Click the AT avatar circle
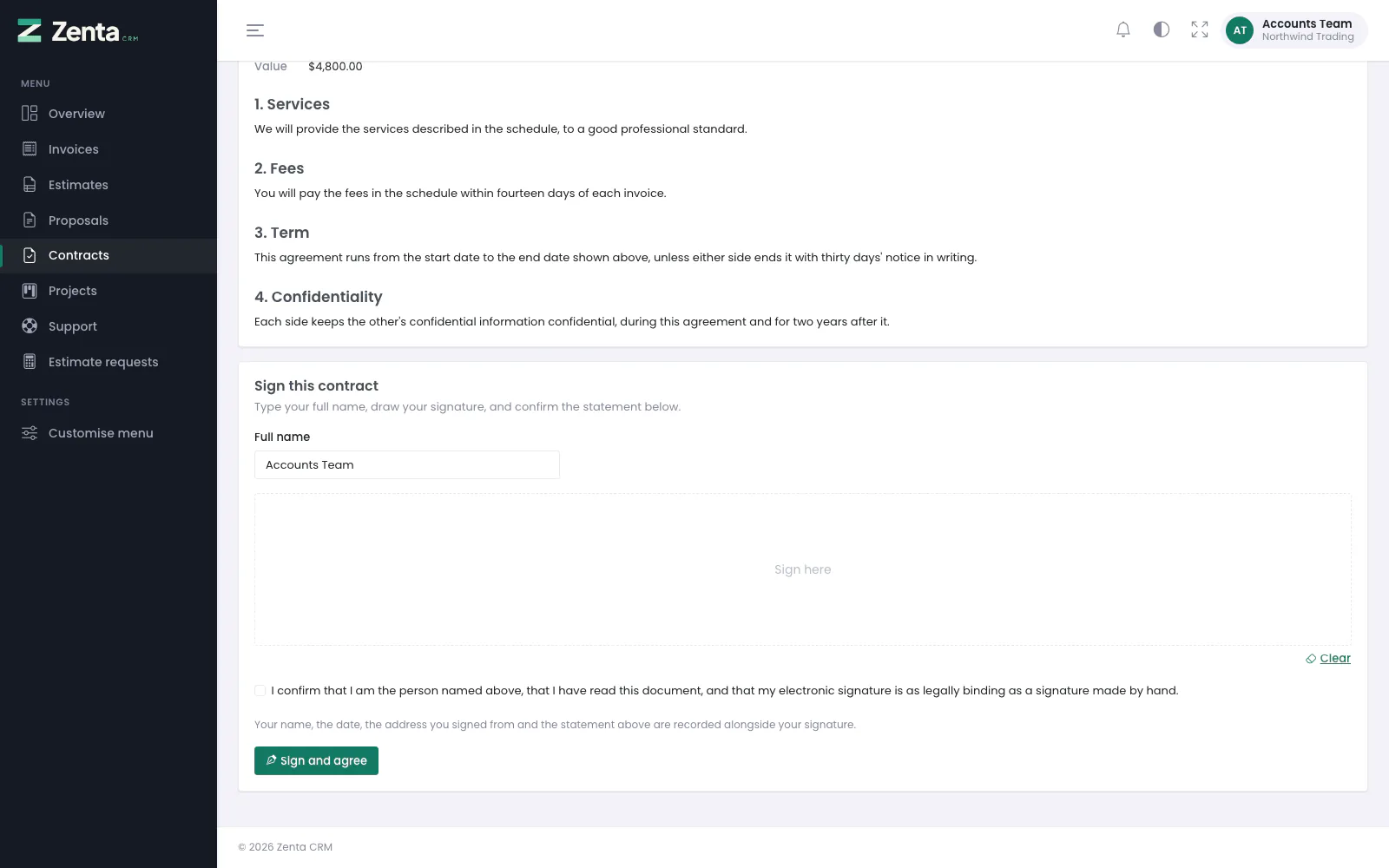 pyautogui.click(x=1240, y=30)
